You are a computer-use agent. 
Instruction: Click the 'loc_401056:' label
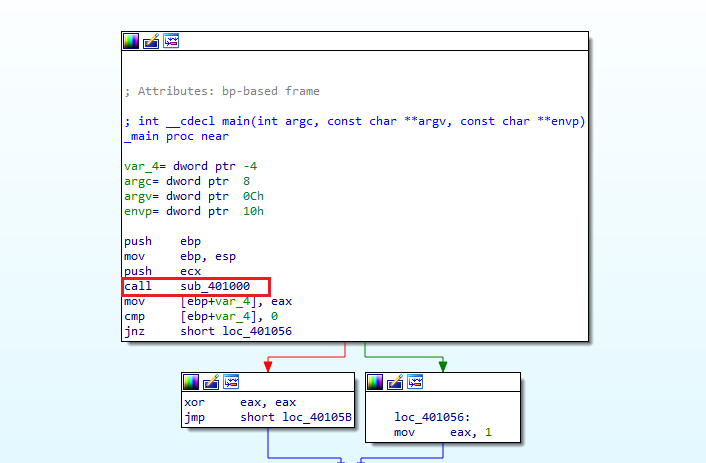(x=432, y=418)
